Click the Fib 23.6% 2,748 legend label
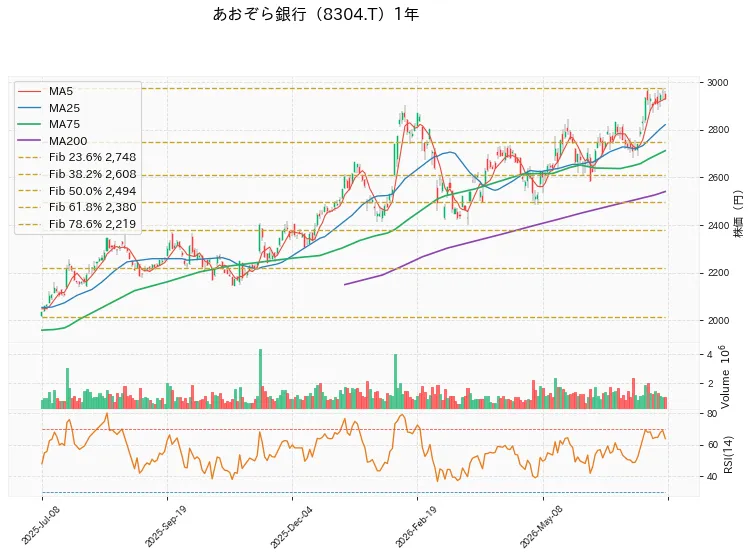 coord(93,157)
